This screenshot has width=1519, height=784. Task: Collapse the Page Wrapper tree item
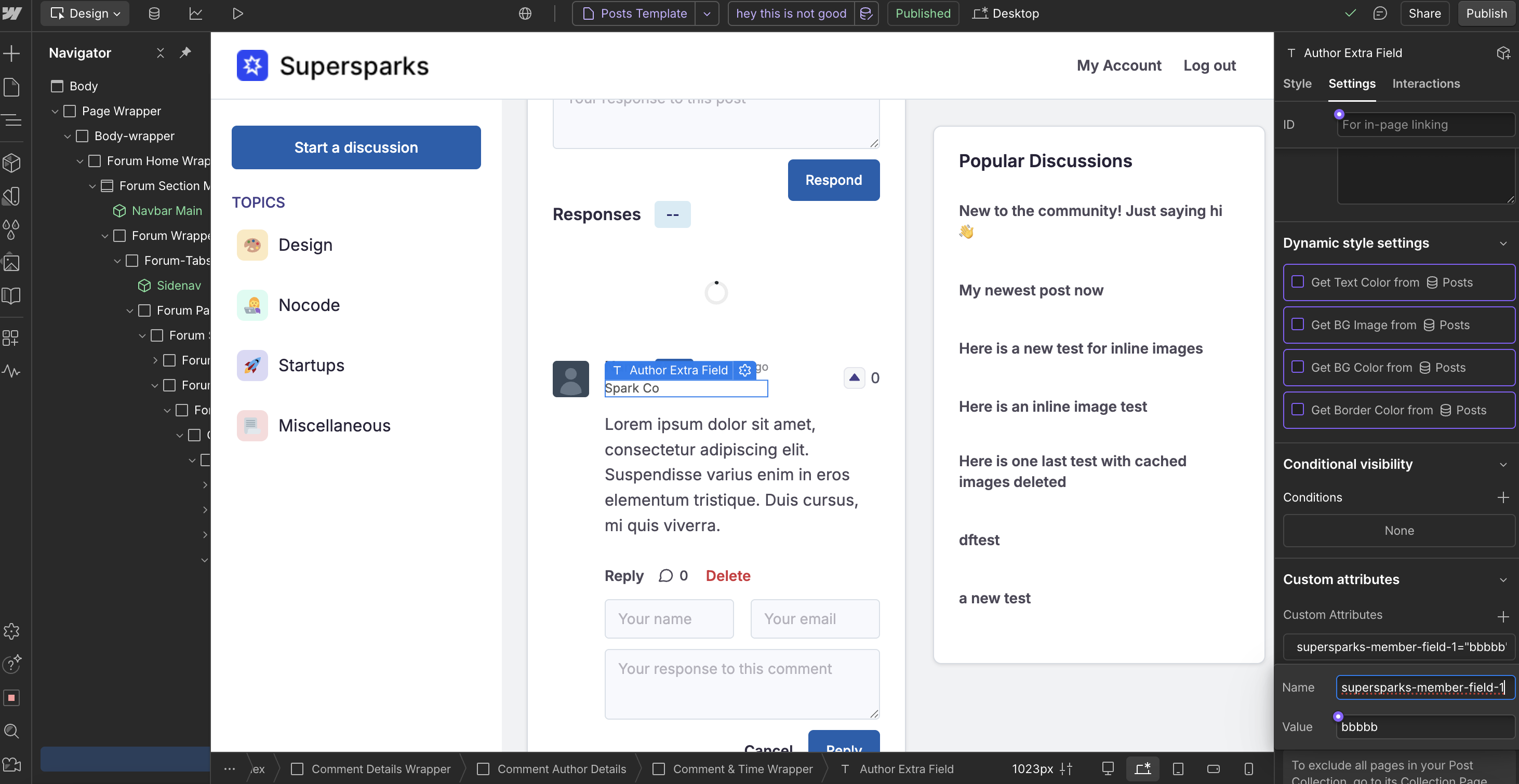tap(55, 111)
